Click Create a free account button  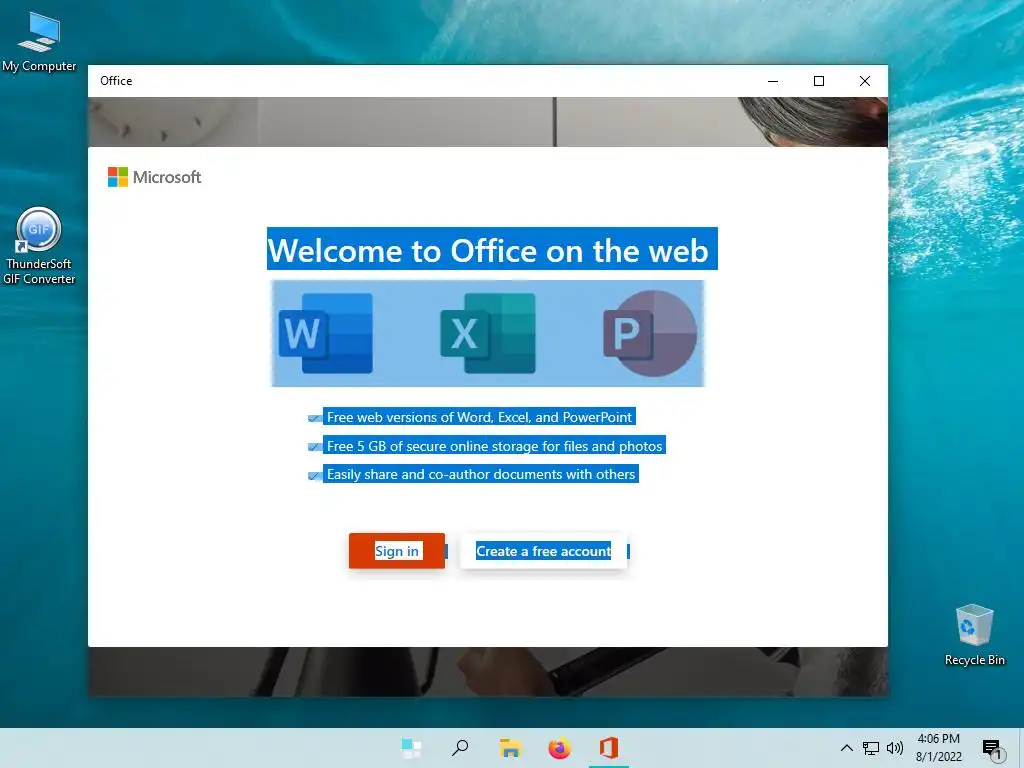click(x=543, y=551)
